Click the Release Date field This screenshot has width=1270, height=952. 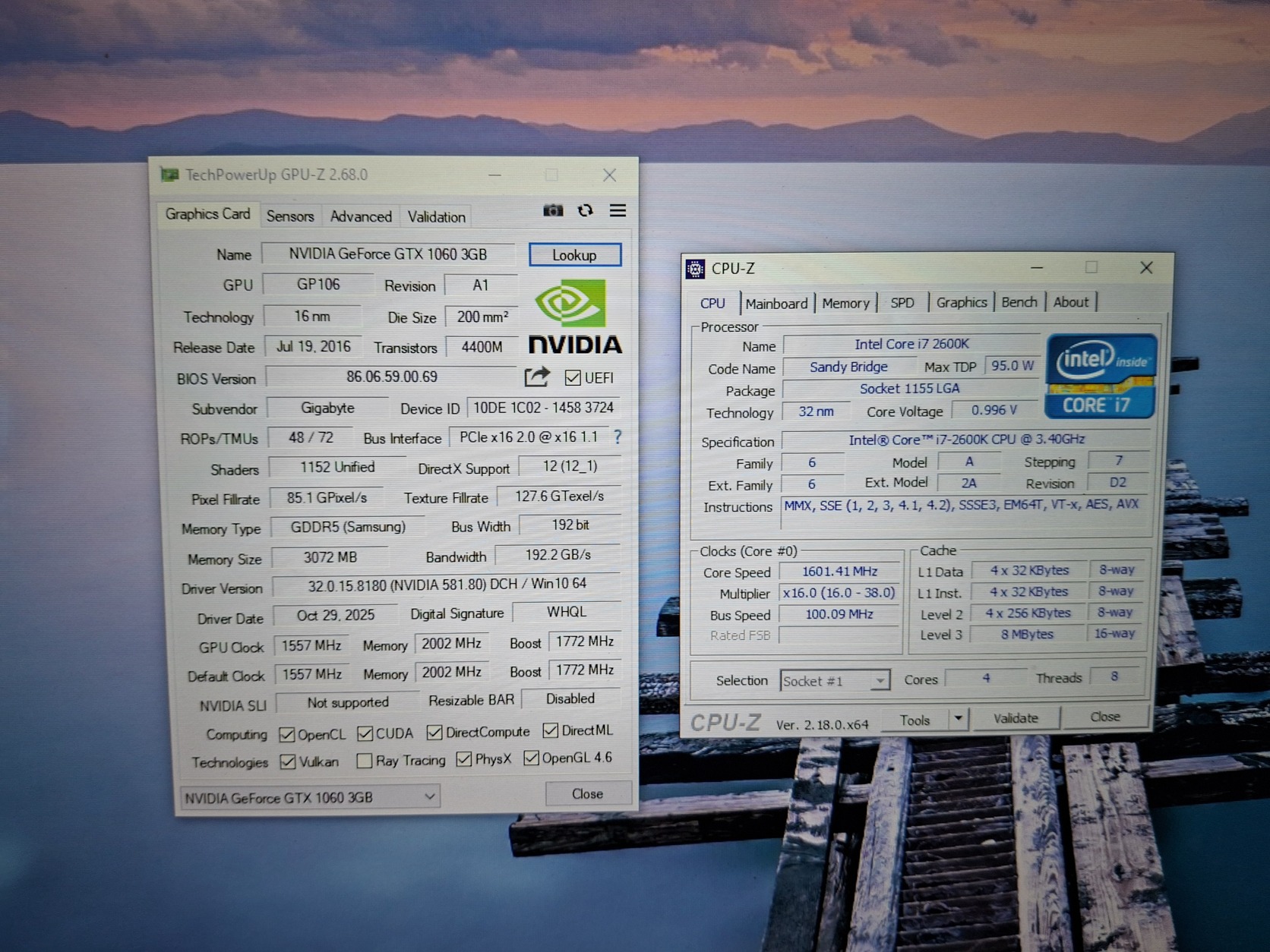[314, 347]
